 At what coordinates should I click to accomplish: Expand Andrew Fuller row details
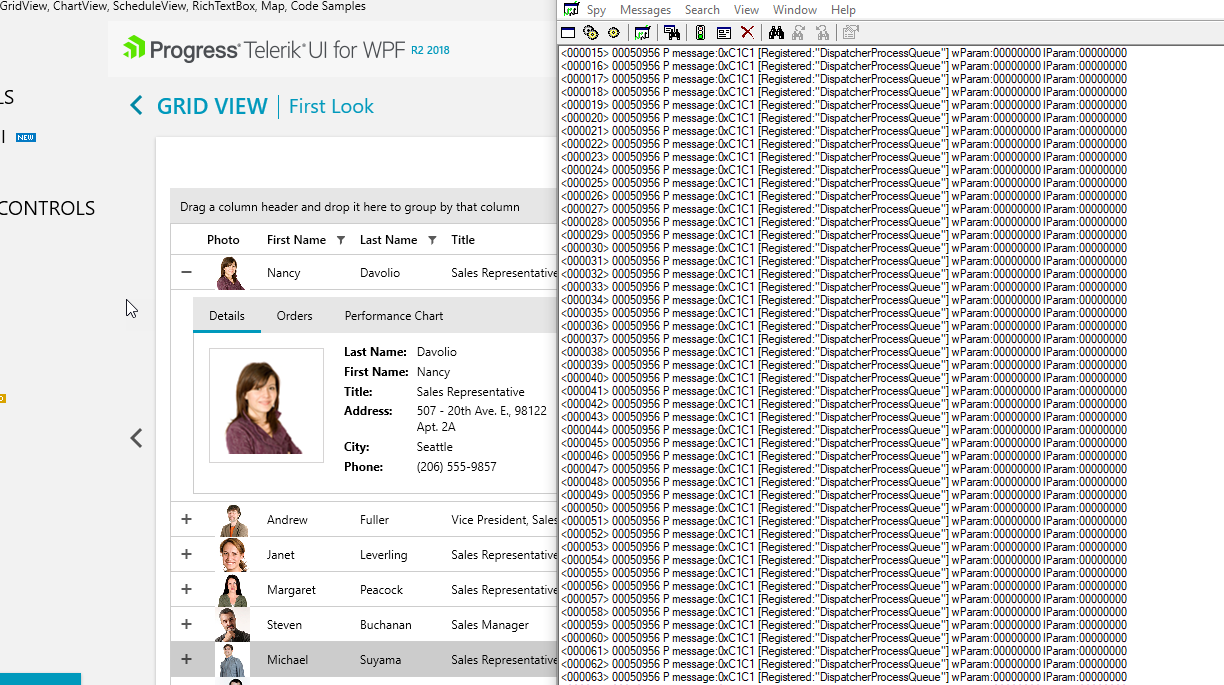tap(186, 519)
